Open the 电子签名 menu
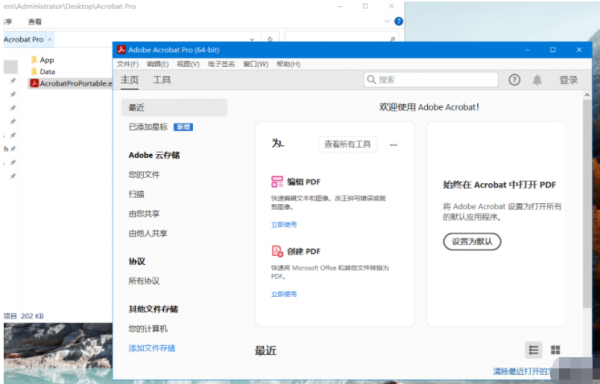 [221, 64]
